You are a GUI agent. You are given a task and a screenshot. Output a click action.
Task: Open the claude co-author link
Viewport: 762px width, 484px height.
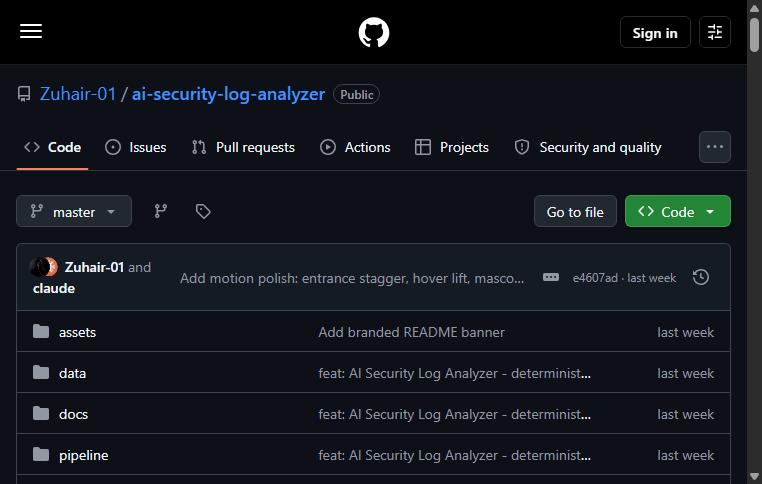[54, 289]
